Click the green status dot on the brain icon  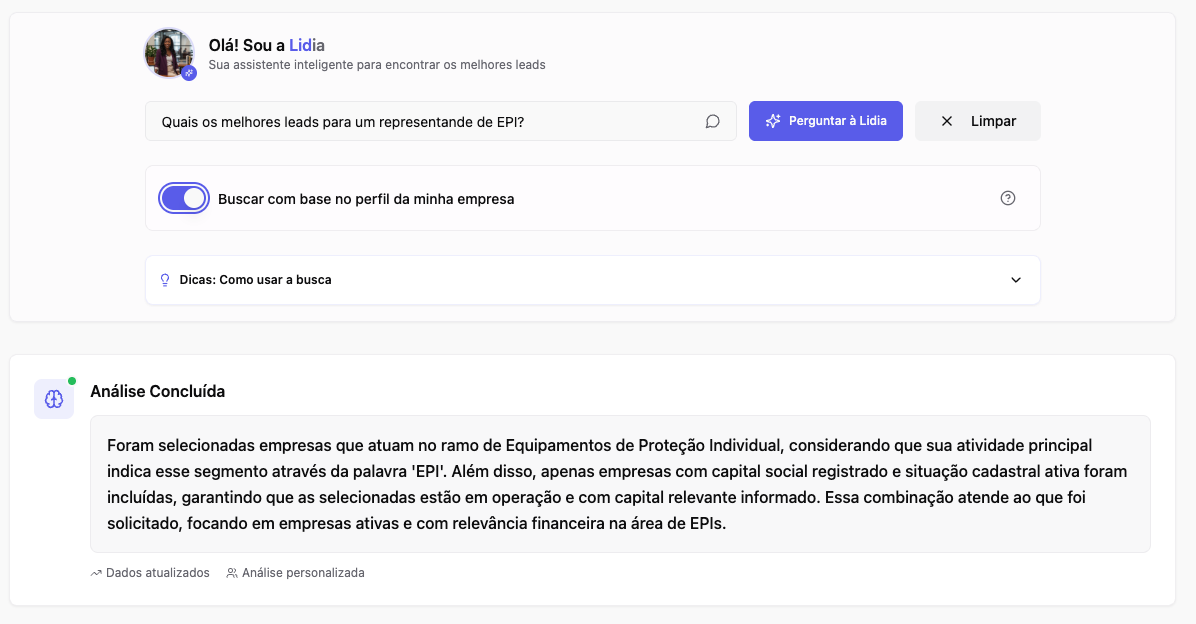pyautogui.click(x=70, y=380)
